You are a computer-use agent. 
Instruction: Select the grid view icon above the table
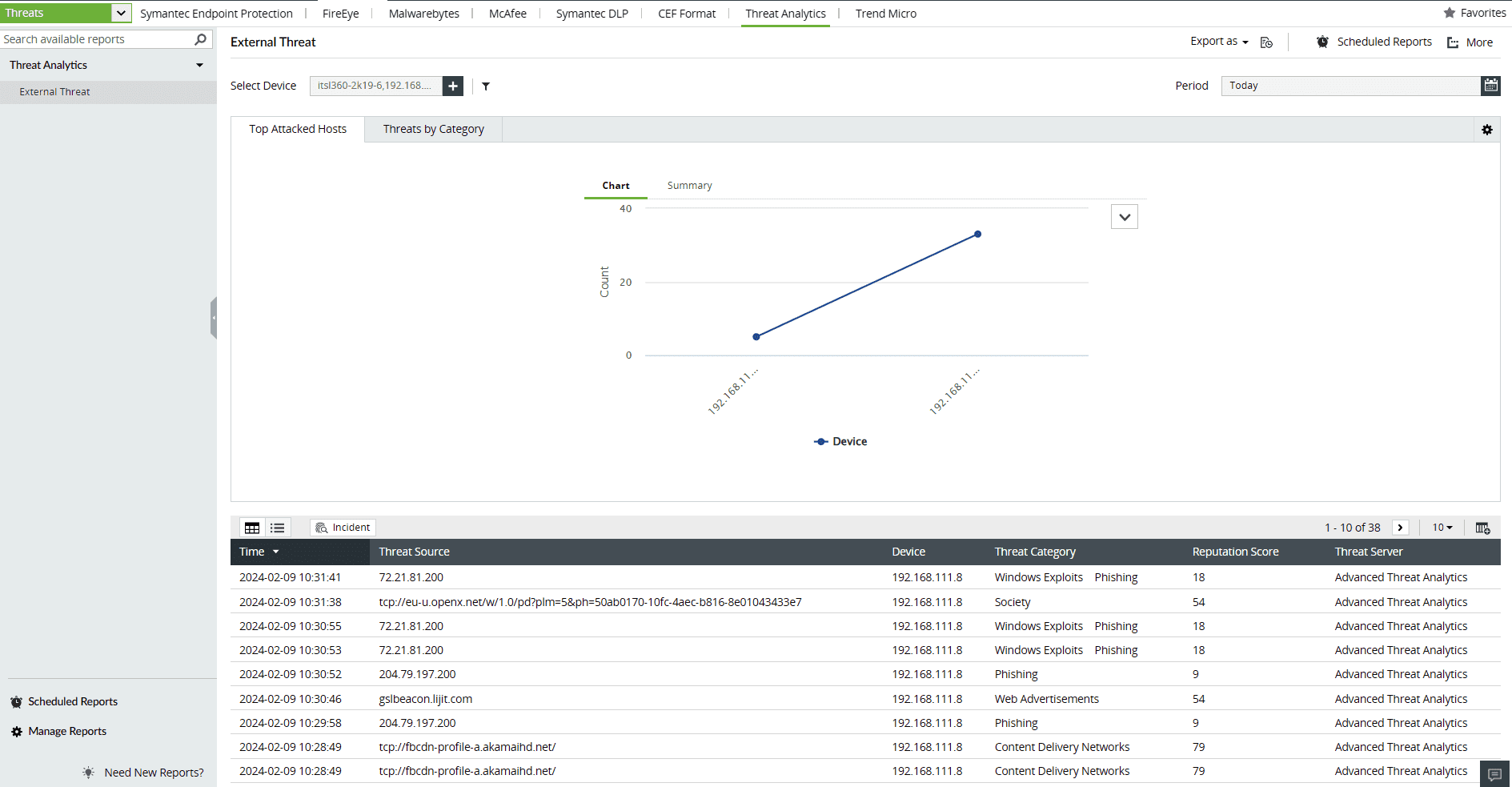[x=252, y=527]
